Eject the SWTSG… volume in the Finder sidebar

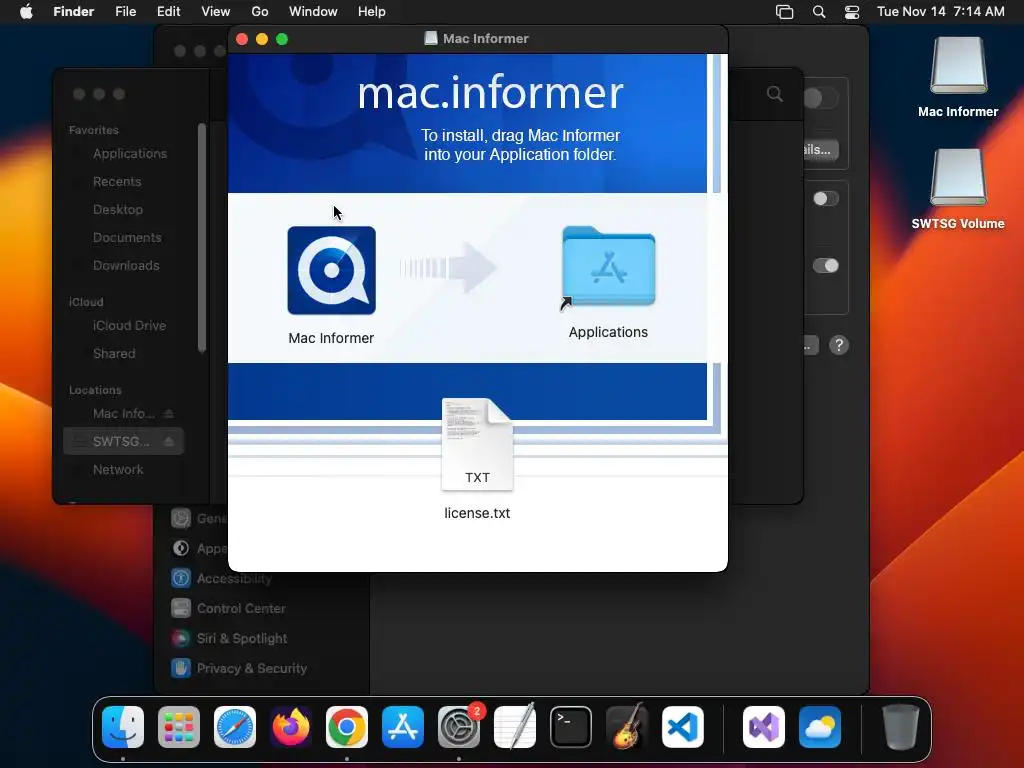click(168, 441)
